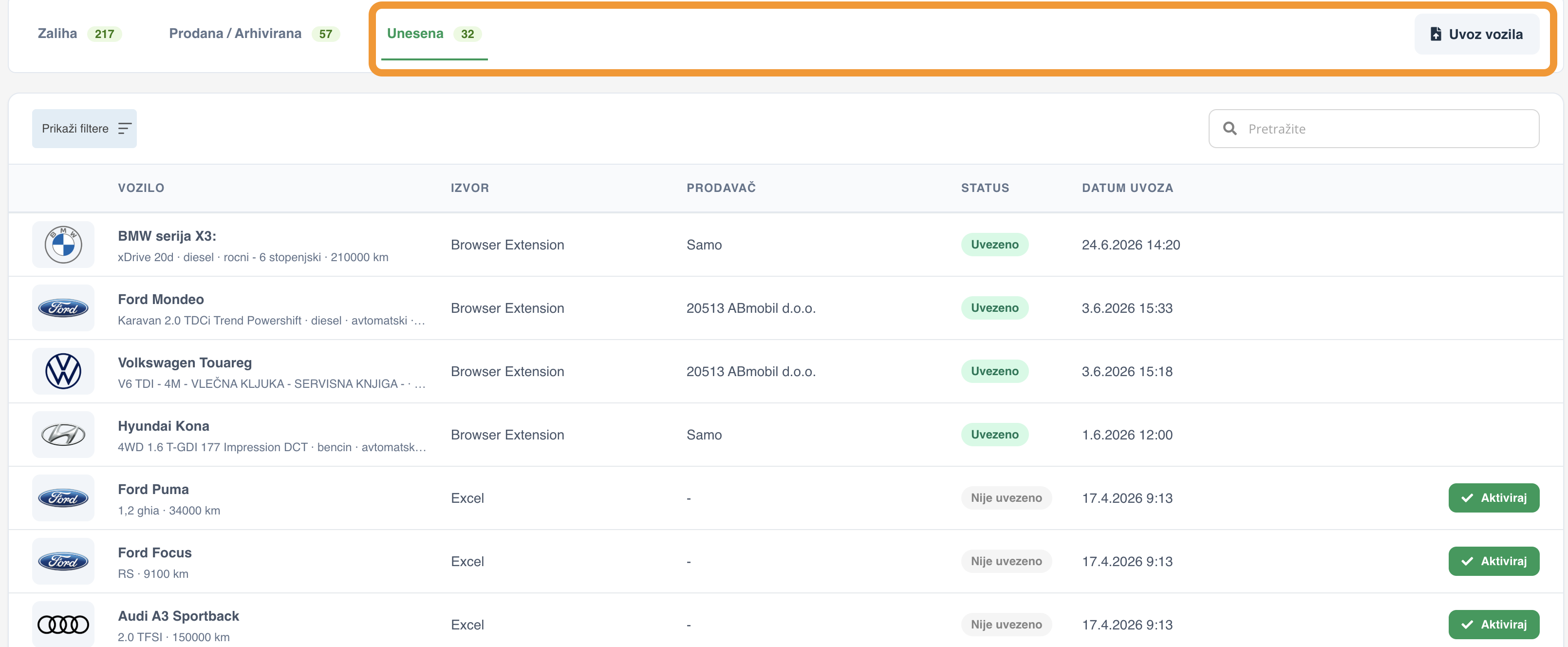Click the 1,2 ghia · 34000 km description

point(169,511)
